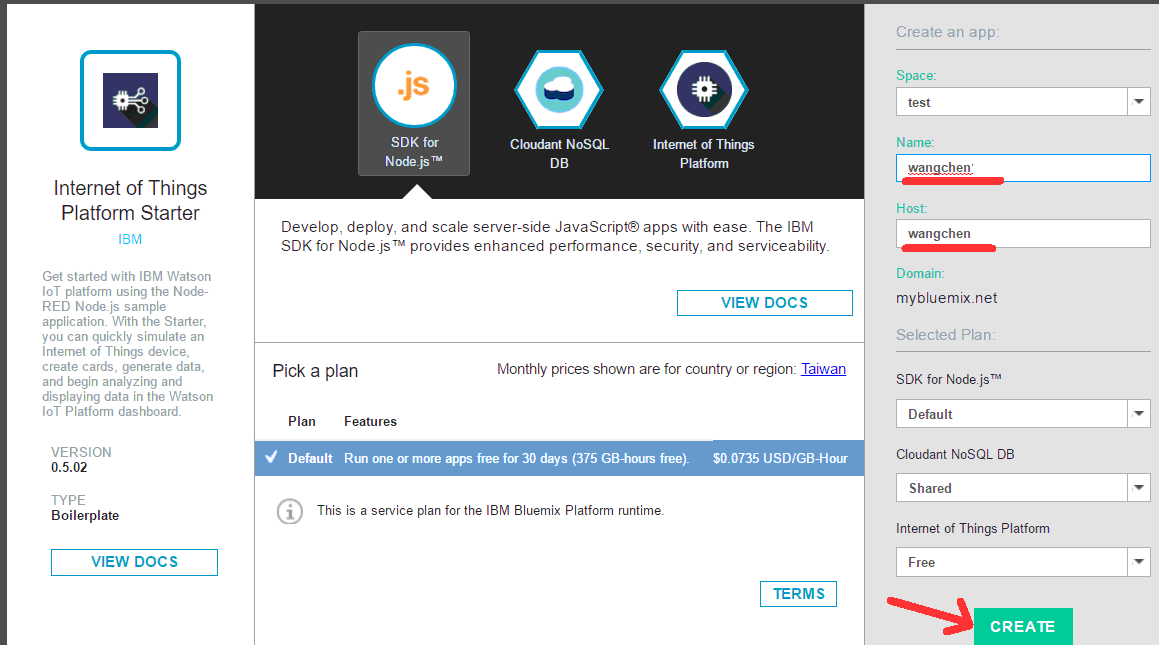
Task: Open the TERMS button
Action: (798, 594)
